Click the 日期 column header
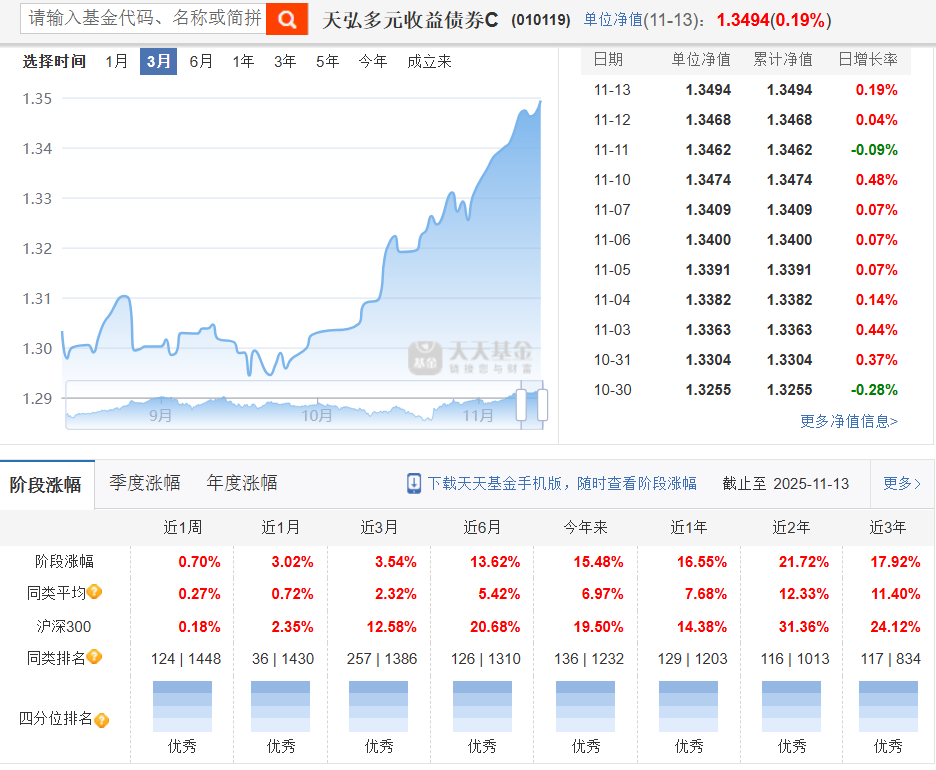This screenshot has width=936, height=770. (x=608, y=59)
